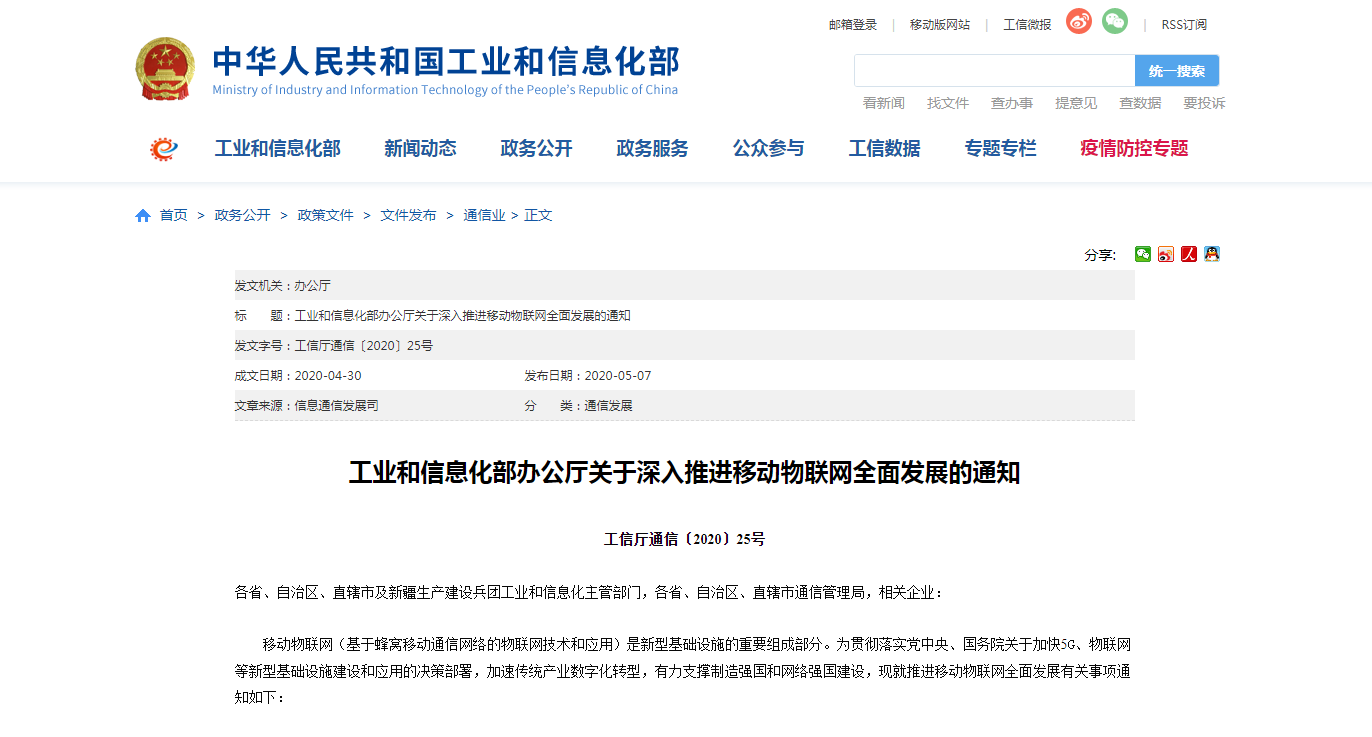1372x737 pixels.
Task: Share article via red Renren share icon
Action: point(1189,254)
